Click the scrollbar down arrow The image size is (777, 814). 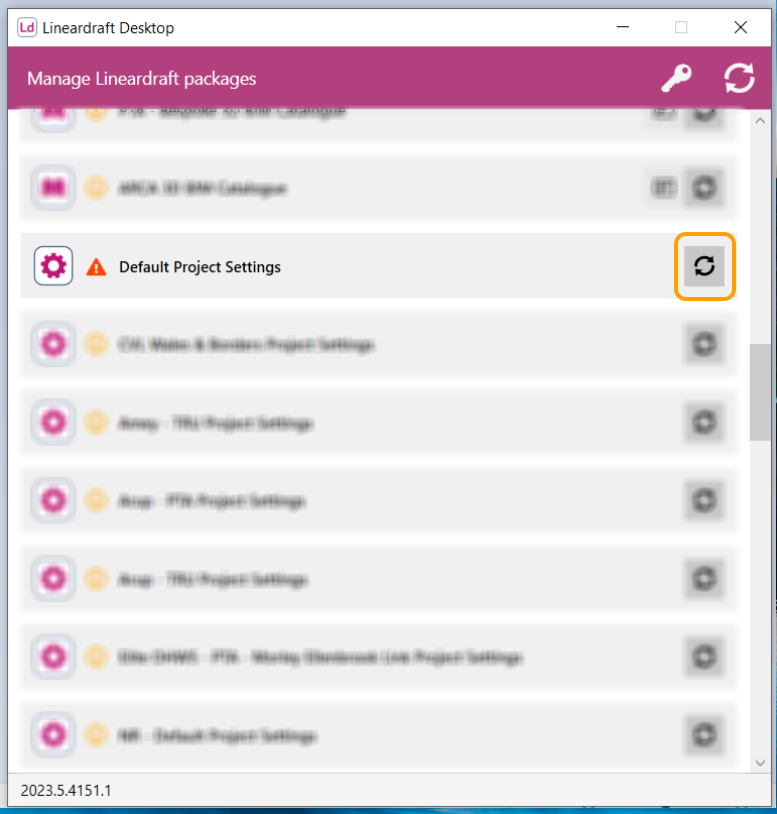(760, 763)
